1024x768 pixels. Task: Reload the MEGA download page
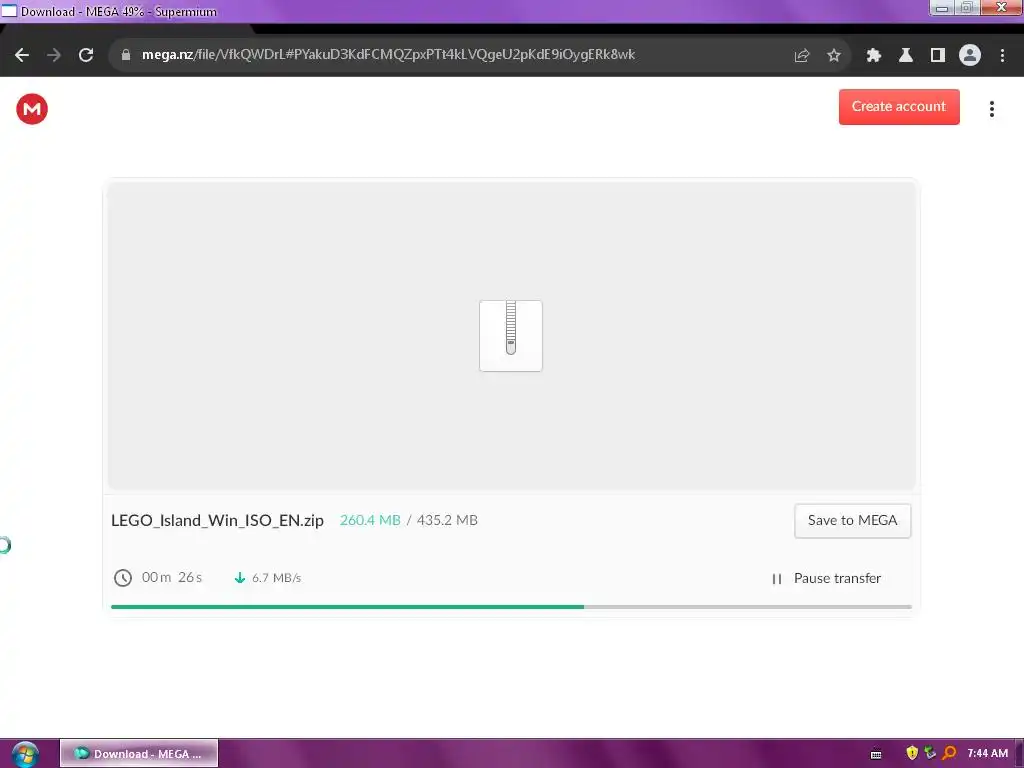(86, 55)
